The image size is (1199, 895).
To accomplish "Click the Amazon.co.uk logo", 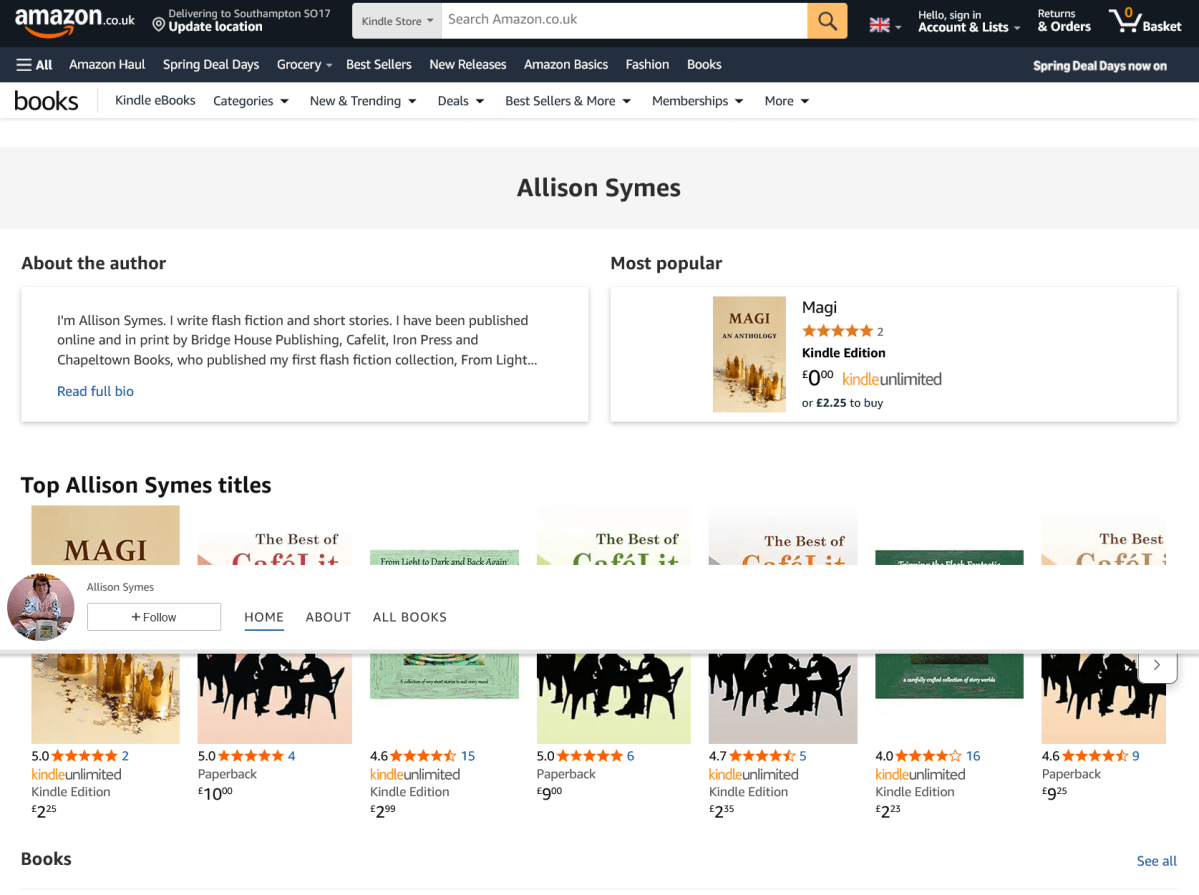I will pyautogui.click(x=75, y=21).
